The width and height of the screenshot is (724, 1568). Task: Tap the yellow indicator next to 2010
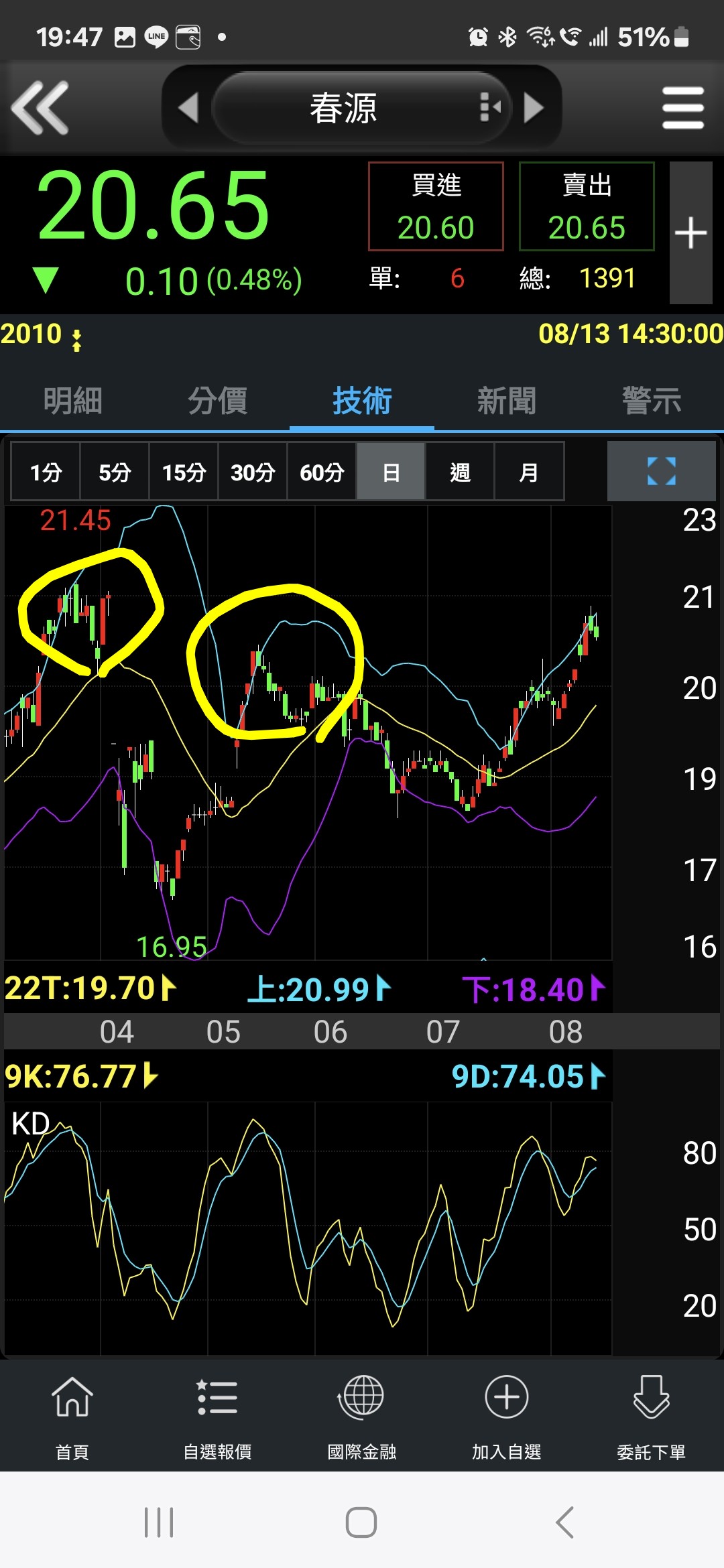(x=77, y=340)
